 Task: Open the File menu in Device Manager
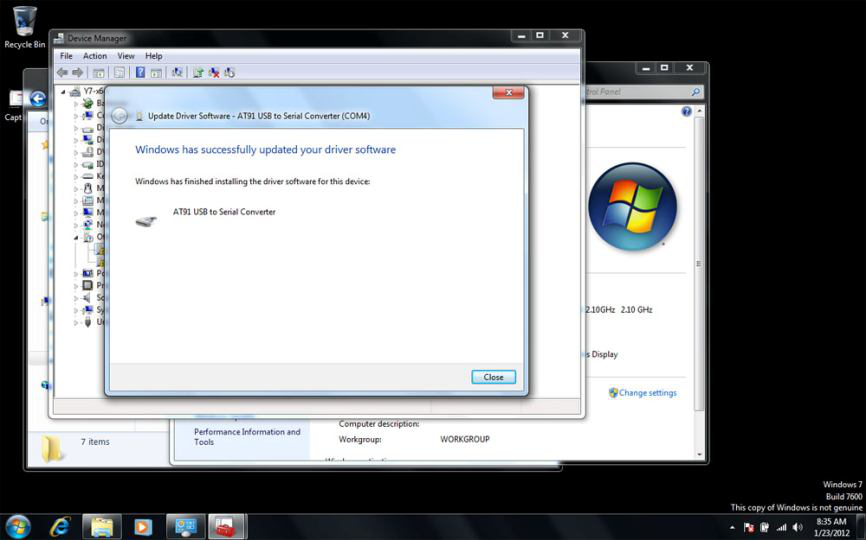point(66,56)
